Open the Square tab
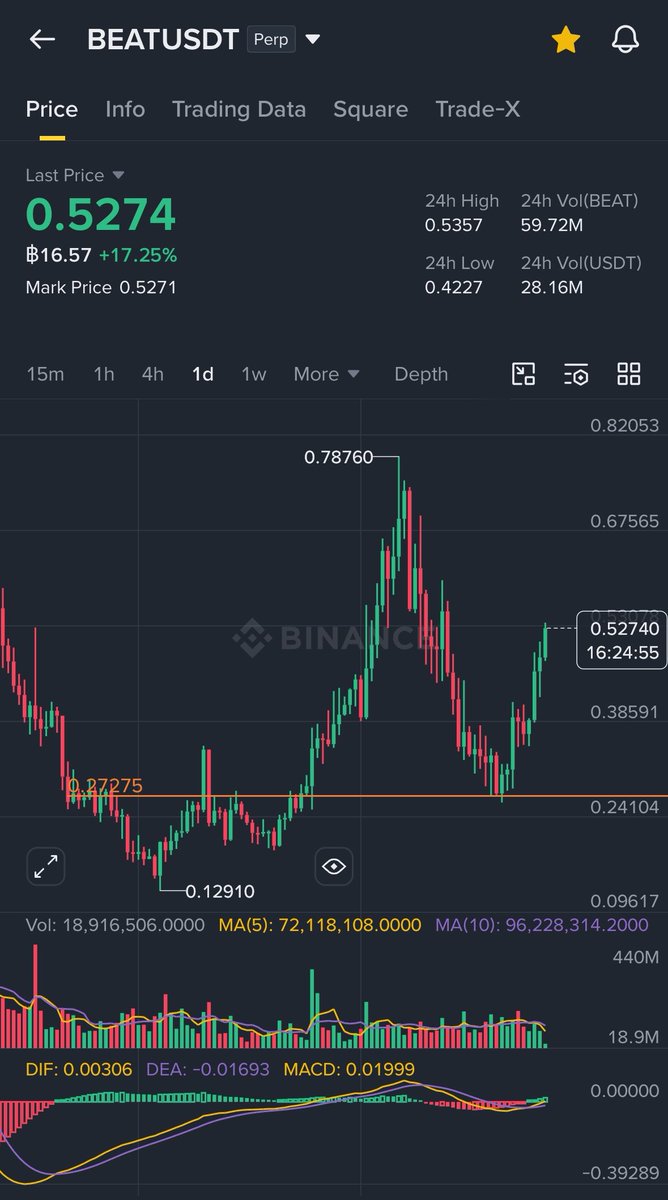Image resolution: width=668 pixels, height=1200 pixels. tap(370, 109)
